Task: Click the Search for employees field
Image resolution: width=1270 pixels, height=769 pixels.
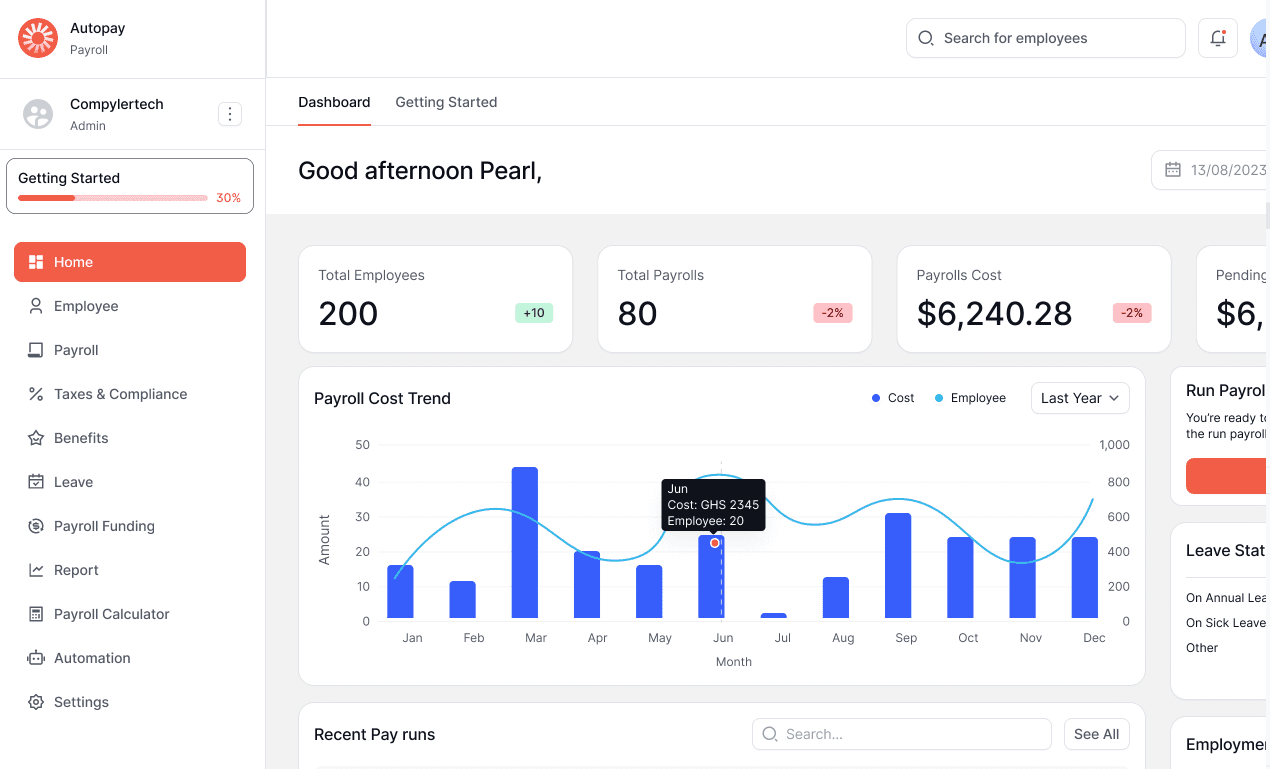Action: pyautogui.click(x=1045, y=38)
